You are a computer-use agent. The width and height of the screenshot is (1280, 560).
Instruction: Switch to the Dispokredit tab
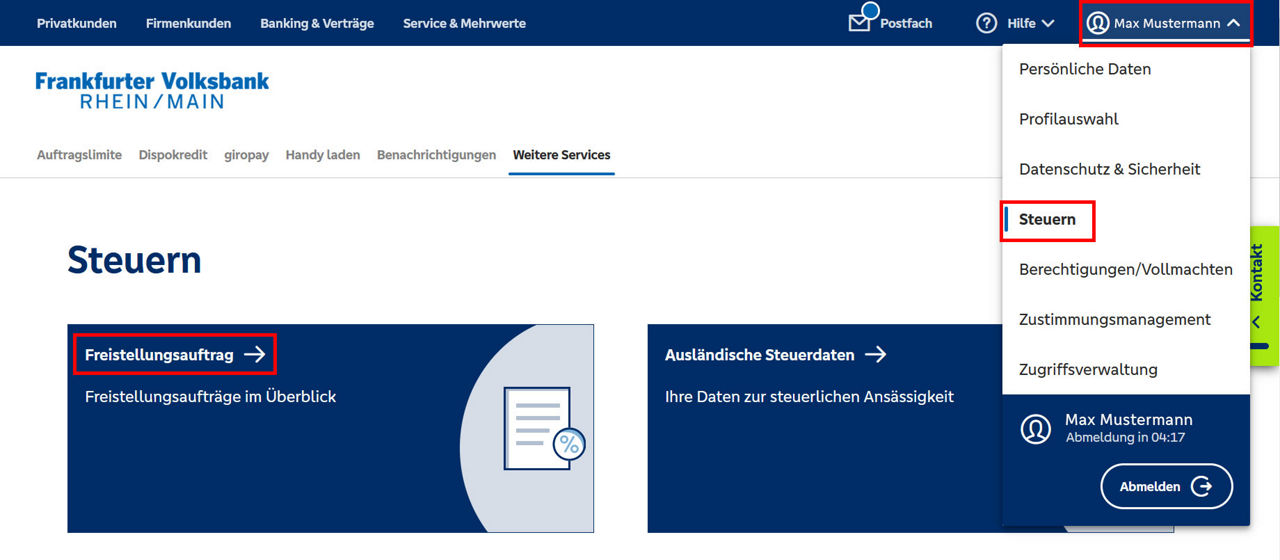coord(173,155)
